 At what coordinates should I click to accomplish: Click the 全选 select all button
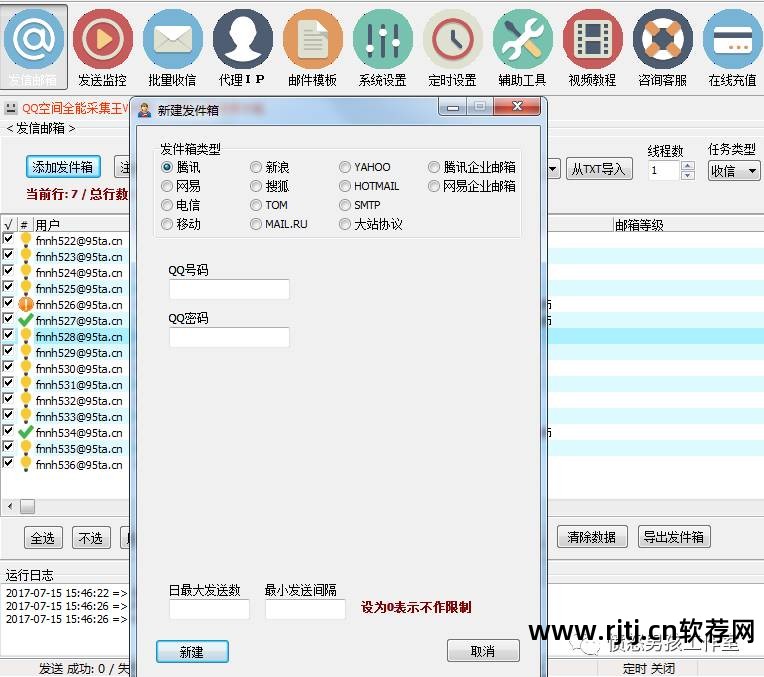coord(43,538)
